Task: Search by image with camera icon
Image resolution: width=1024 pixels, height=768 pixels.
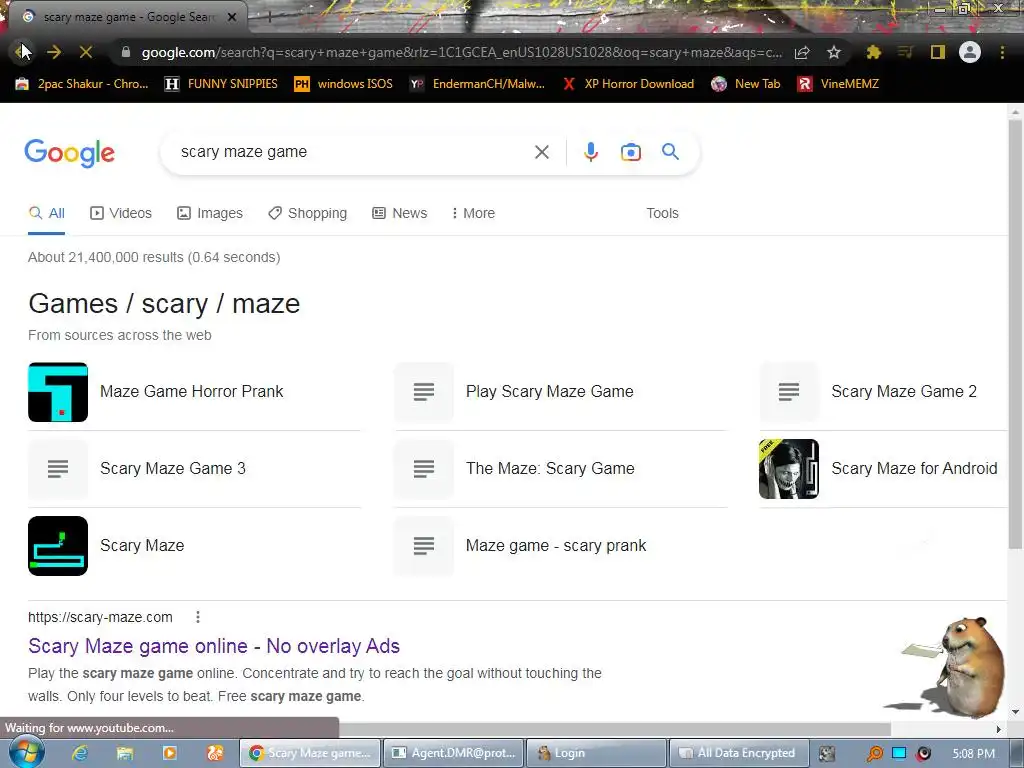Action: click(631, 152)
